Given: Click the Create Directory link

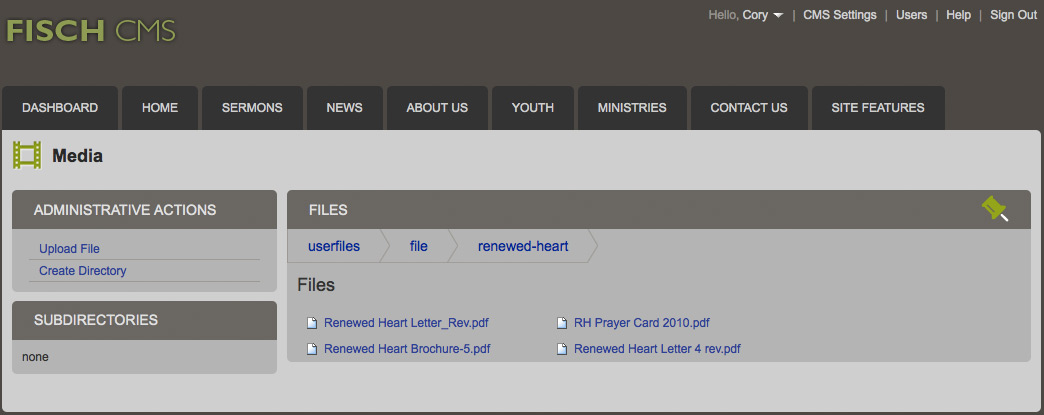Looking at the screenshot, I should (x=83, y=270).
